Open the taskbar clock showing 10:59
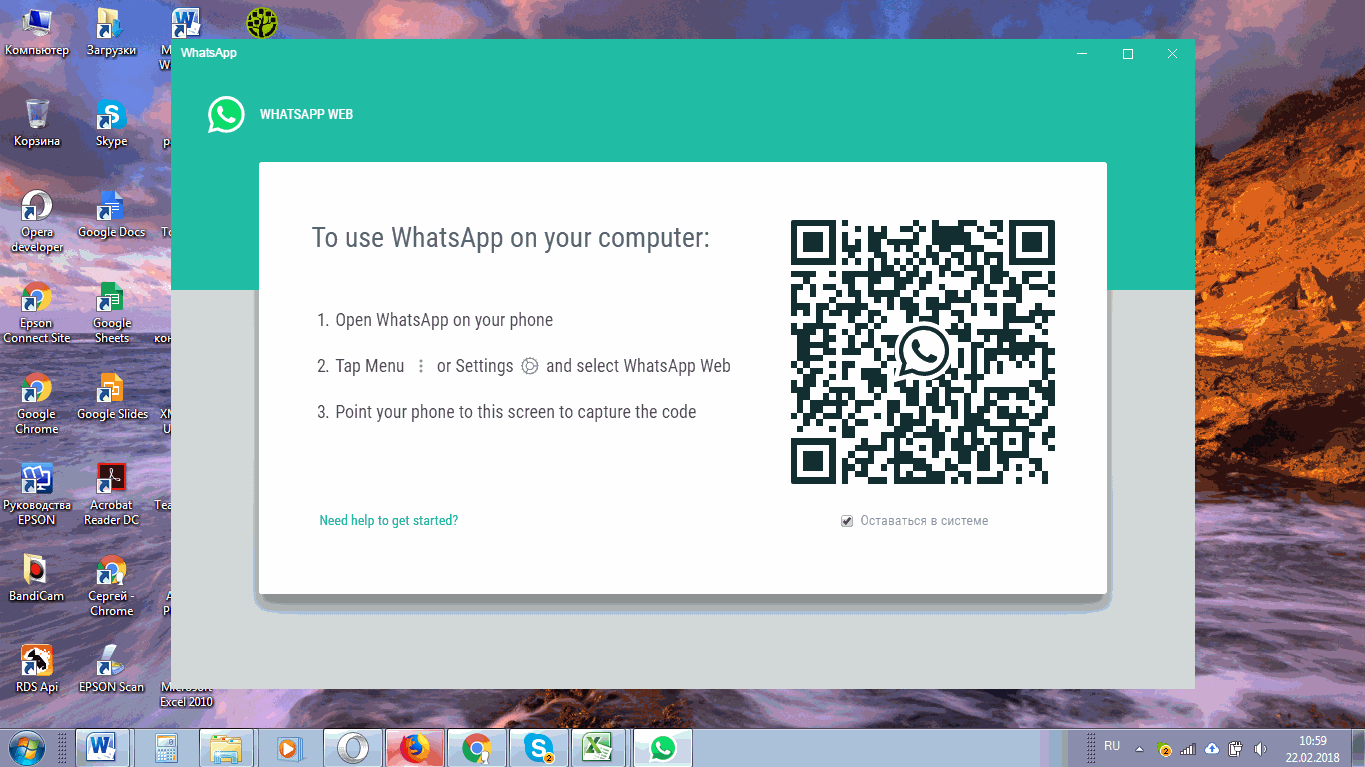The height and width of the screenshot is (767, 1365). pyautogui.click(x=1313, y=748)
